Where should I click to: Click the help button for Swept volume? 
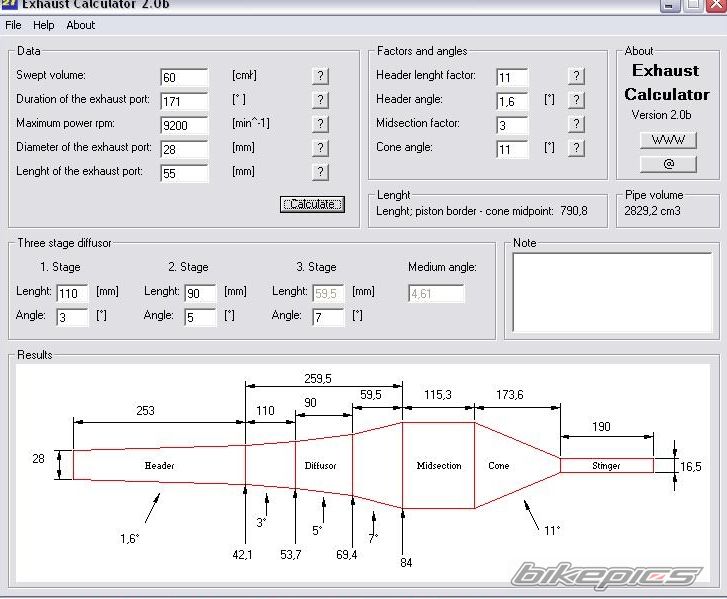320,76
